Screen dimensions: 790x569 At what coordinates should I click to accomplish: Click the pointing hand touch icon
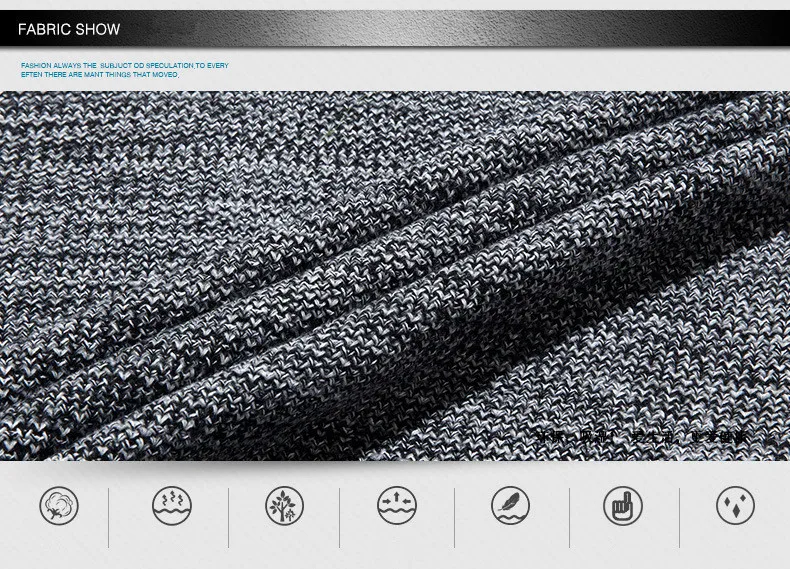coord(623,505)
